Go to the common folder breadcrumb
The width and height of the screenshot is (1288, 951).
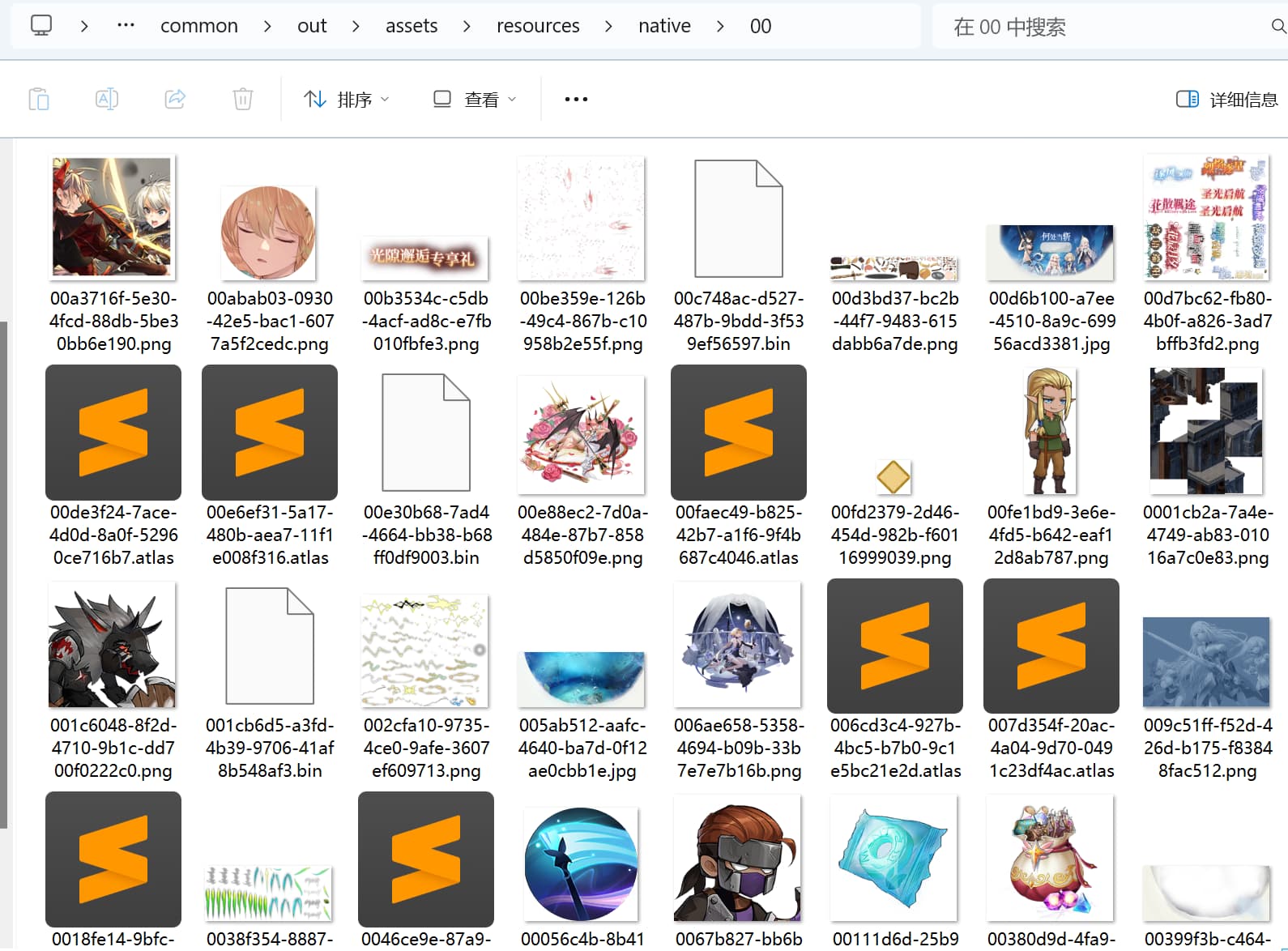[199, 26]
